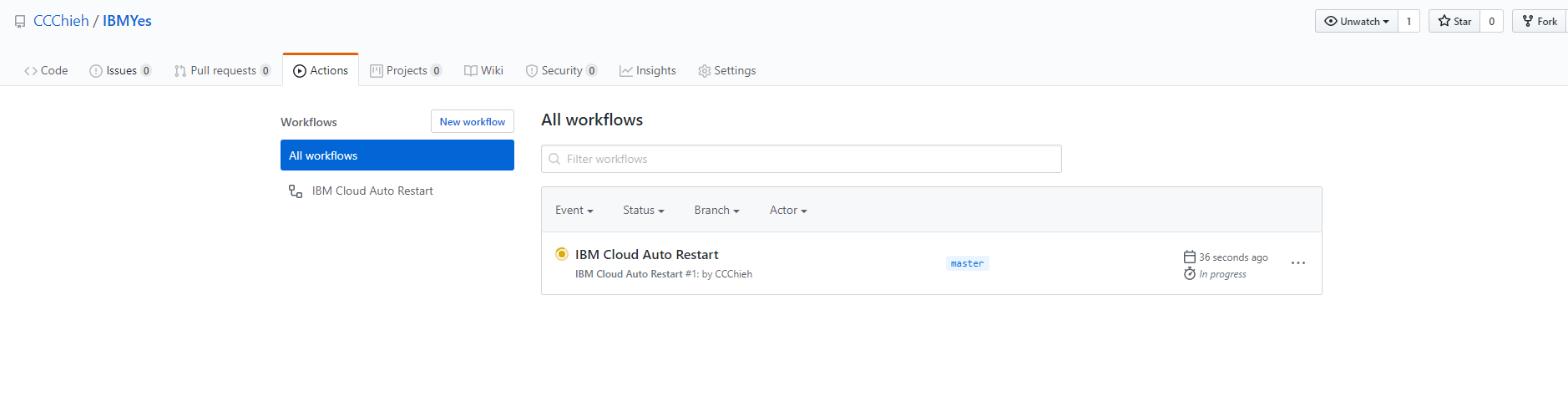Image resolution: width=1568 pixels, height=397 pixels.
Task: Click the CCChieh actor link in run row
Action: click(x=734, y=274)
